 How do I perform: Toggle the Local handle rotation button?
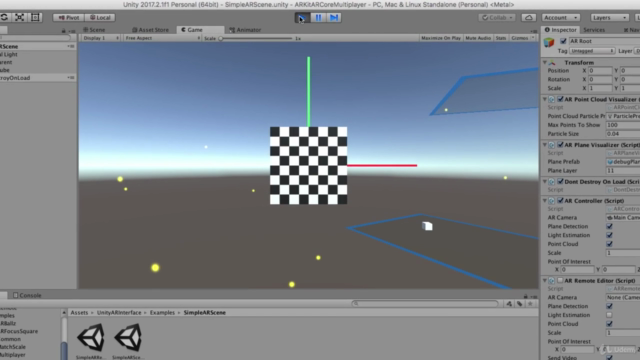pos(100,18)
